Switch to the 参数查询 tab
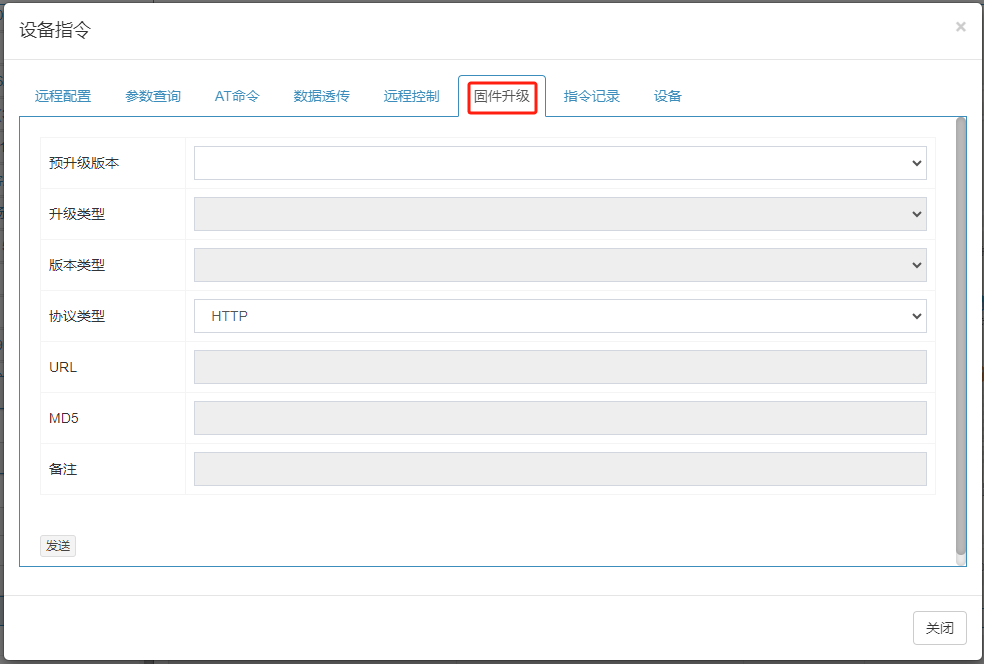Image resolution: width=984 pixels, height=664 pixels. point(153,97)
